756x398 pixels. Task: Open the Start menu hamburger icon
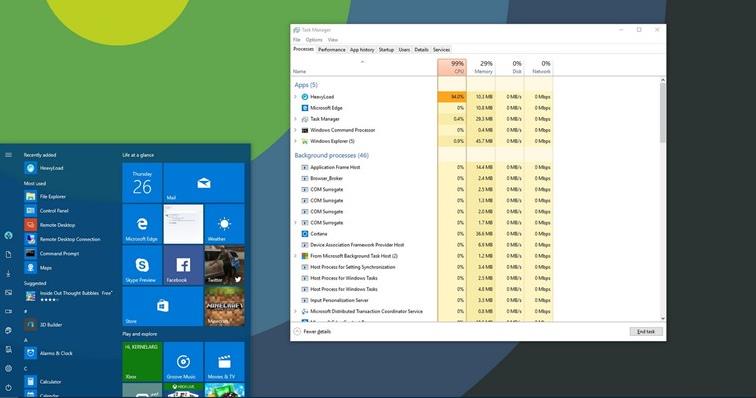pos(9,155)
